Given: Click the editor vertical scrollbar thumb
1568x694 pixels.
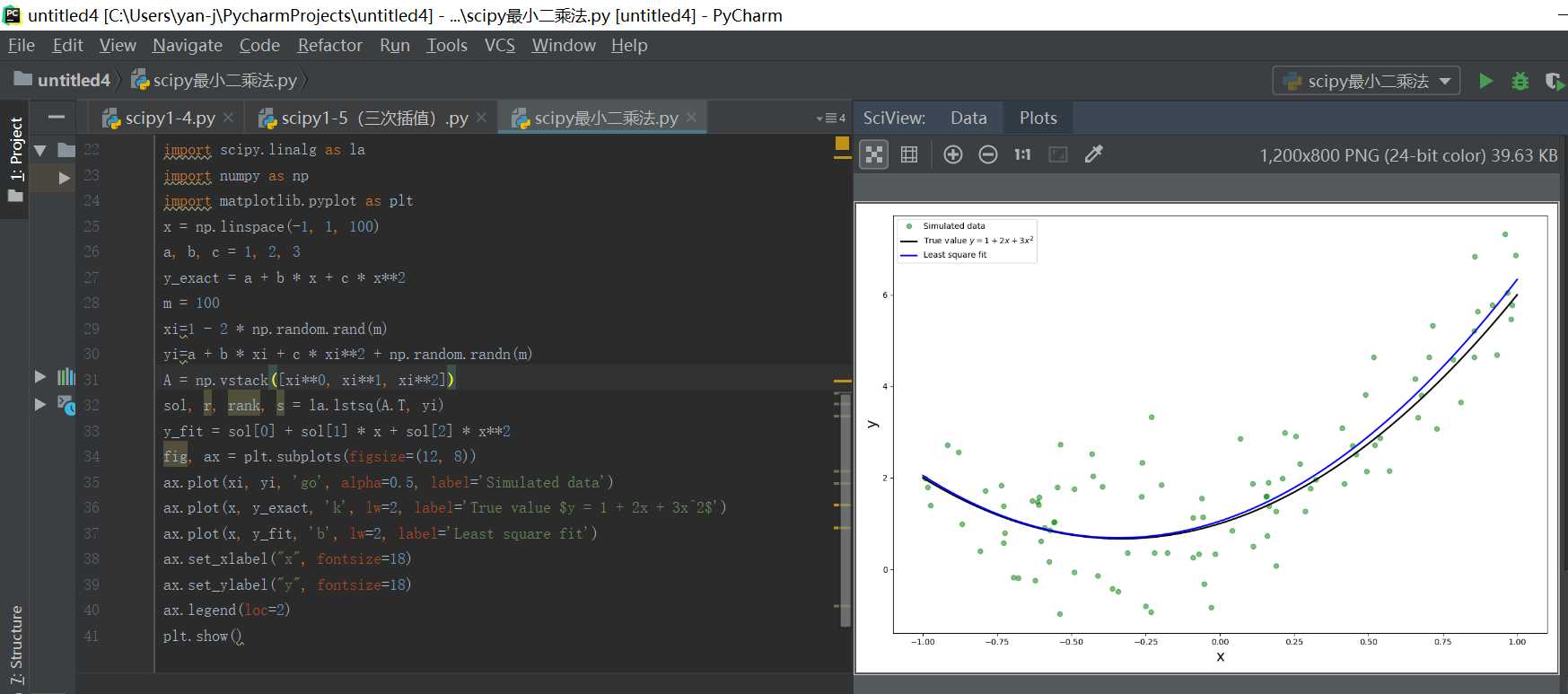Looking at the screenshot, I should point(845,509).
